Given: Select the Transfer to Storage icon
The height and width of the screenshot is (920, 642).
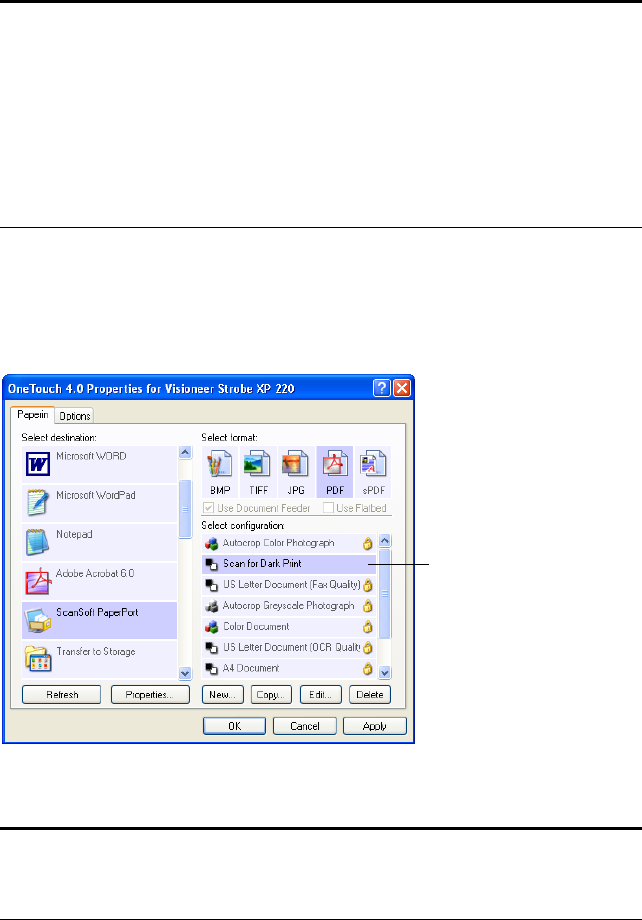Looking at the screenshot, I should tap(38, 659).
